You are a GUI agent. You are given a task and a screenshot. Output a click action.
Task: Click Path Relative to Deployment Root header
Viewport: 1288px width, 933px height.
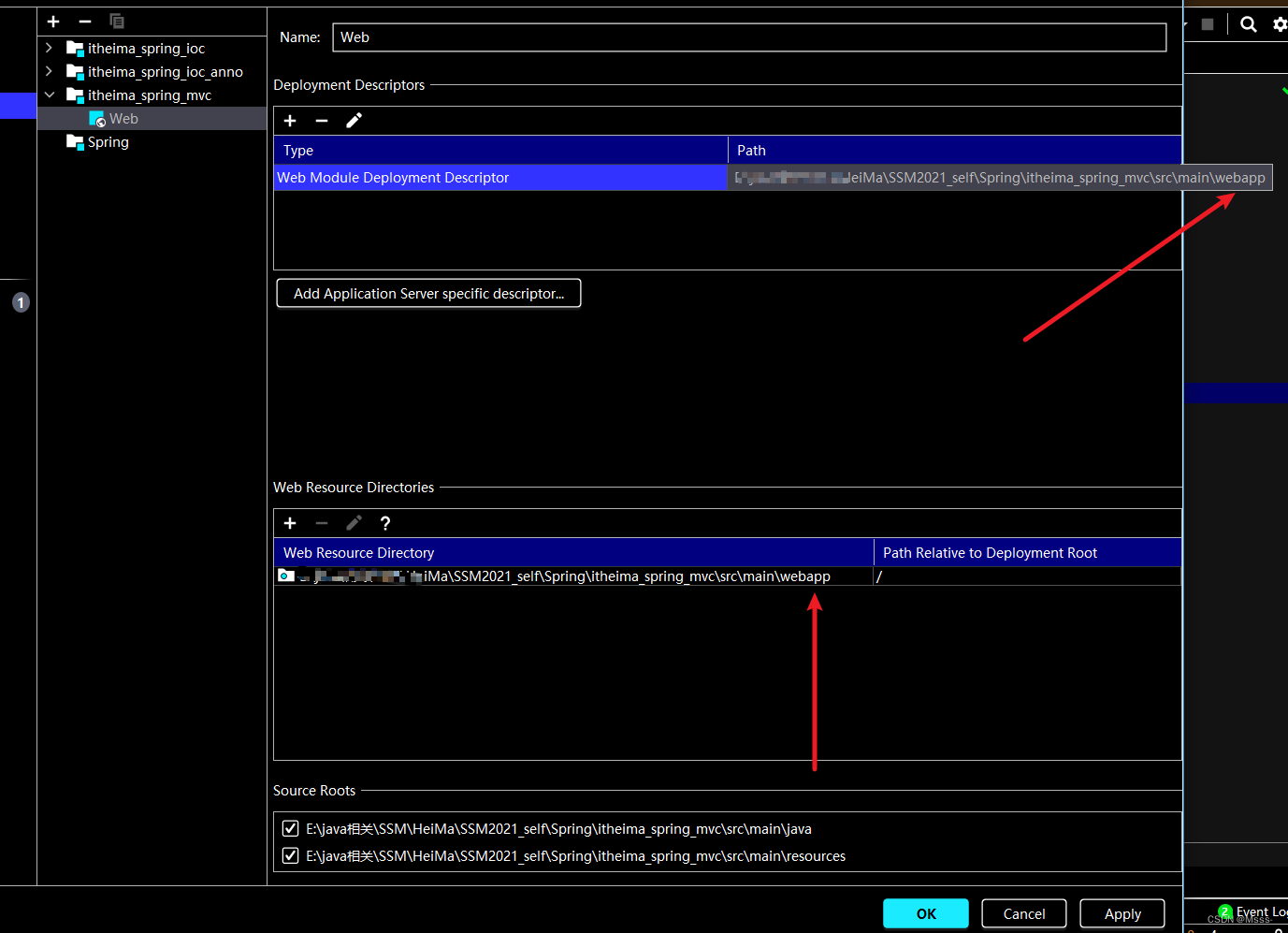(x=1027, y=552)
